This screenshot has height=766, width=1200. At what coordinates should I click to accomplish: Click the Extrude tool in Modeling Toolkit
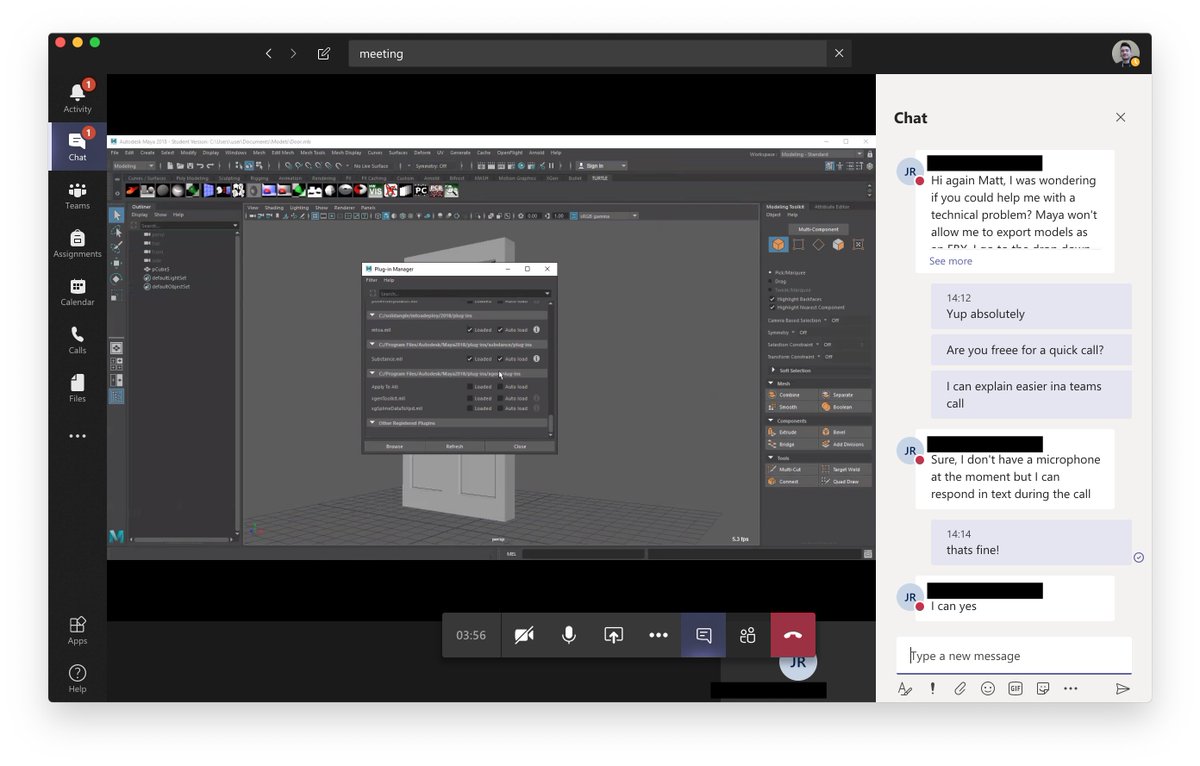(791, 432)
